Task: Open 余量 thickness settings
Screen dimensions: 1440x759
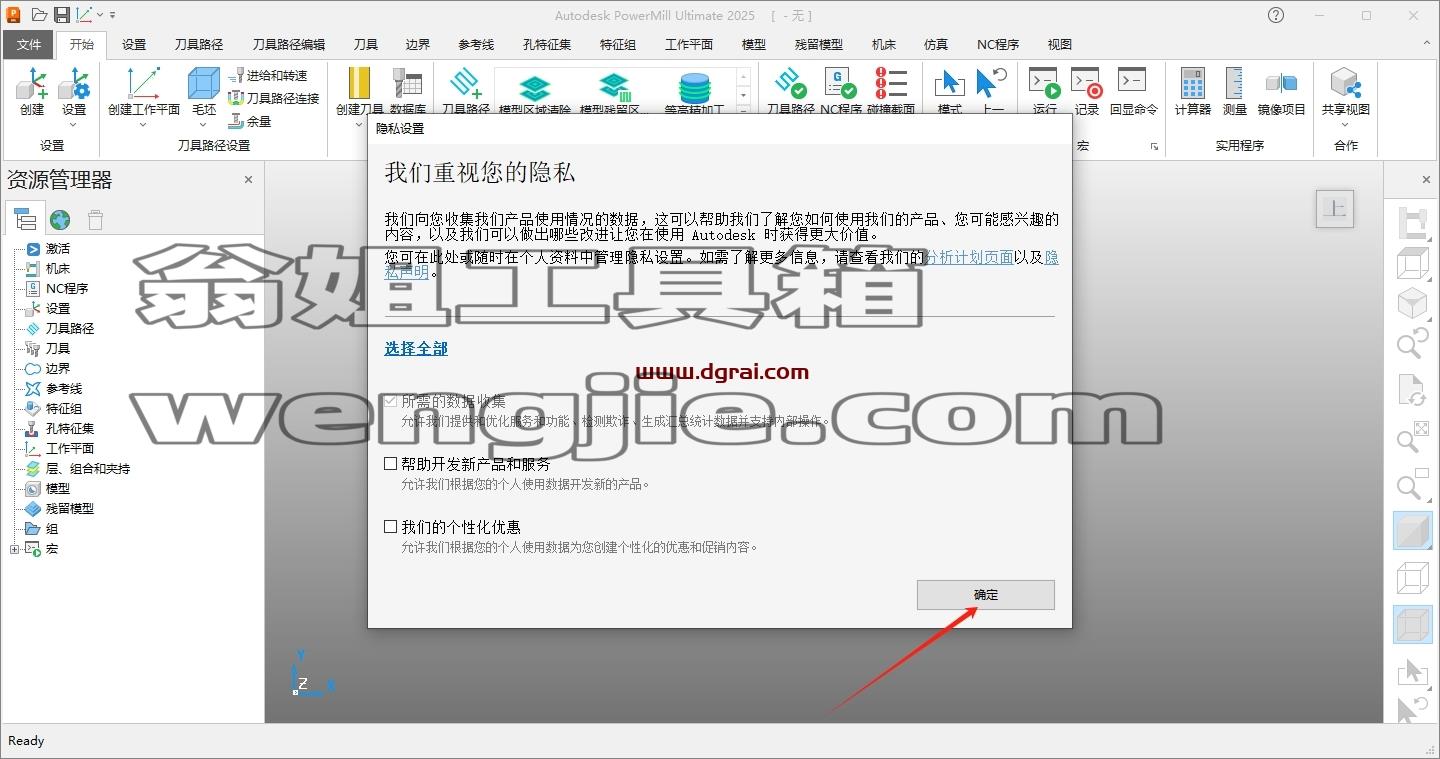Action: coord(250,121)
